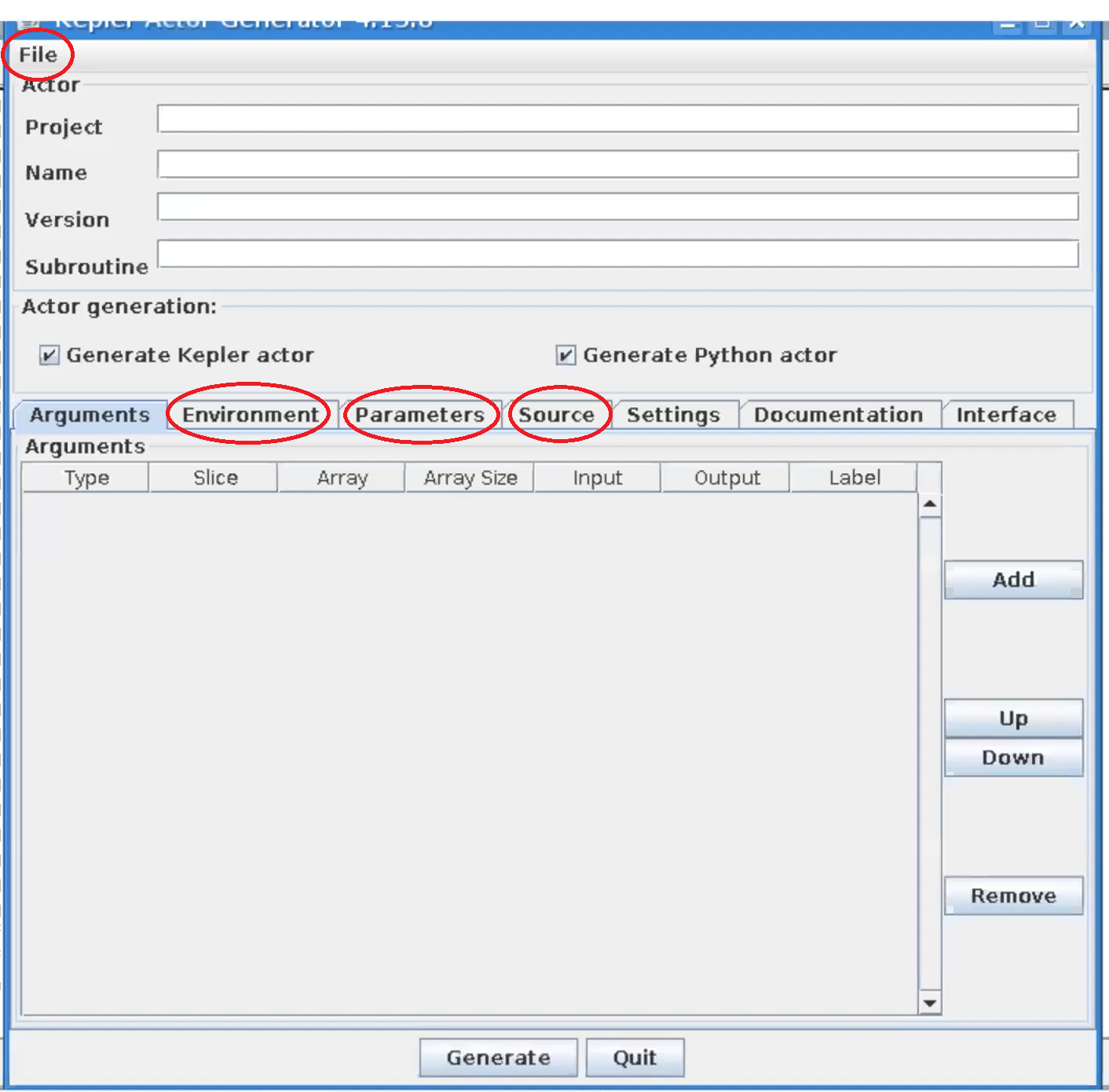Open the File menu
The image size is (1109, 1092).
[x=38, y=55]
